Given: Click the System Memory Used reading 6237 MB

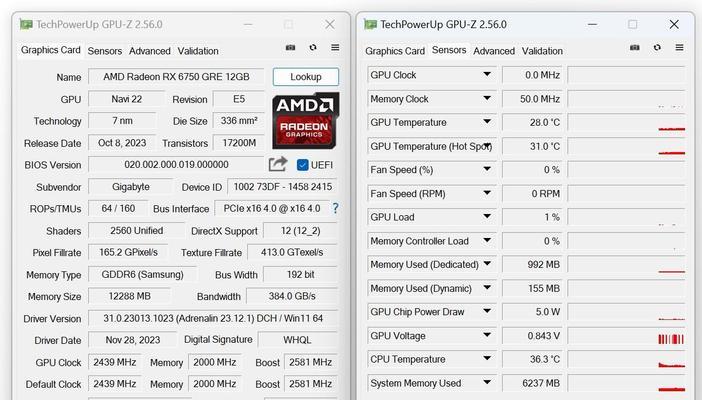Looking at the screenshot, I should pyautogui.click(x=531, y=383).
